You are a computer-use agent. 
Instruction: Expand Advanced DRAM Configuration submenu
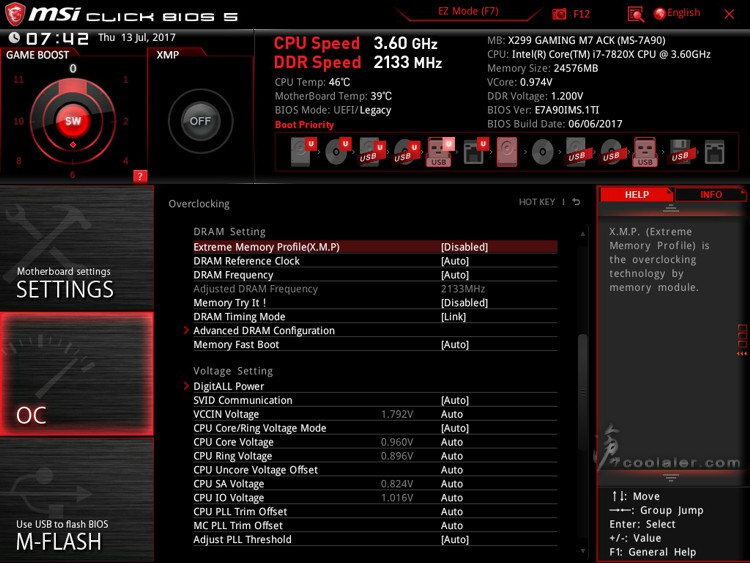[x=264, y=330]
